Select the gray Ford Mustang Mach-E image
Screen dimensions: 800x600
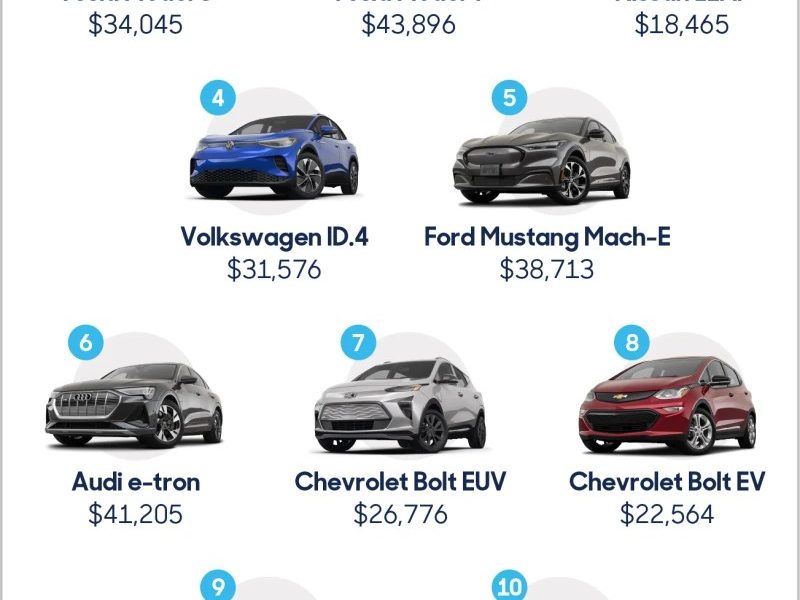542,161
